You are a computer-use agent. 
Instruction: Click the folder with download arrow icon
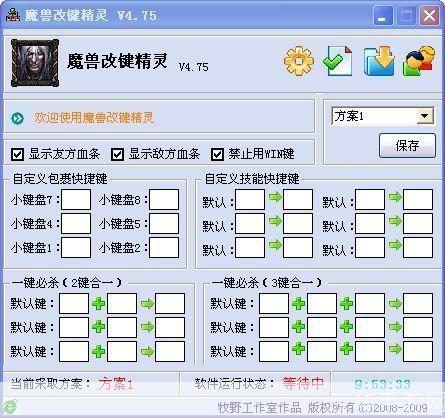click(x=379, y=61)
